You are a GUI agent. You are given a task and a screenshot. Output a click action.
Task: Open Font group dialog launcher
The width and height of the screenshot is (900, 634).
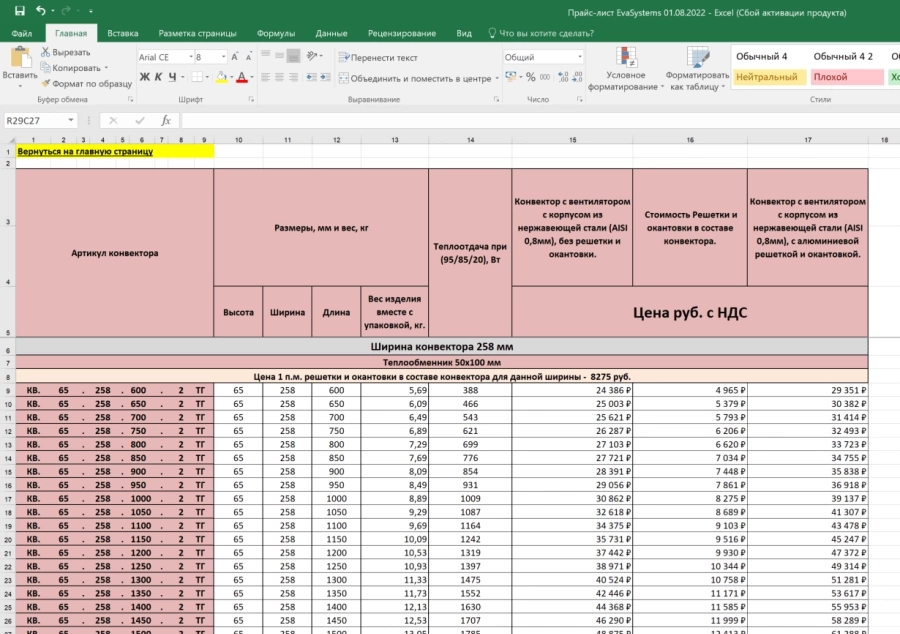pos(251,99)
